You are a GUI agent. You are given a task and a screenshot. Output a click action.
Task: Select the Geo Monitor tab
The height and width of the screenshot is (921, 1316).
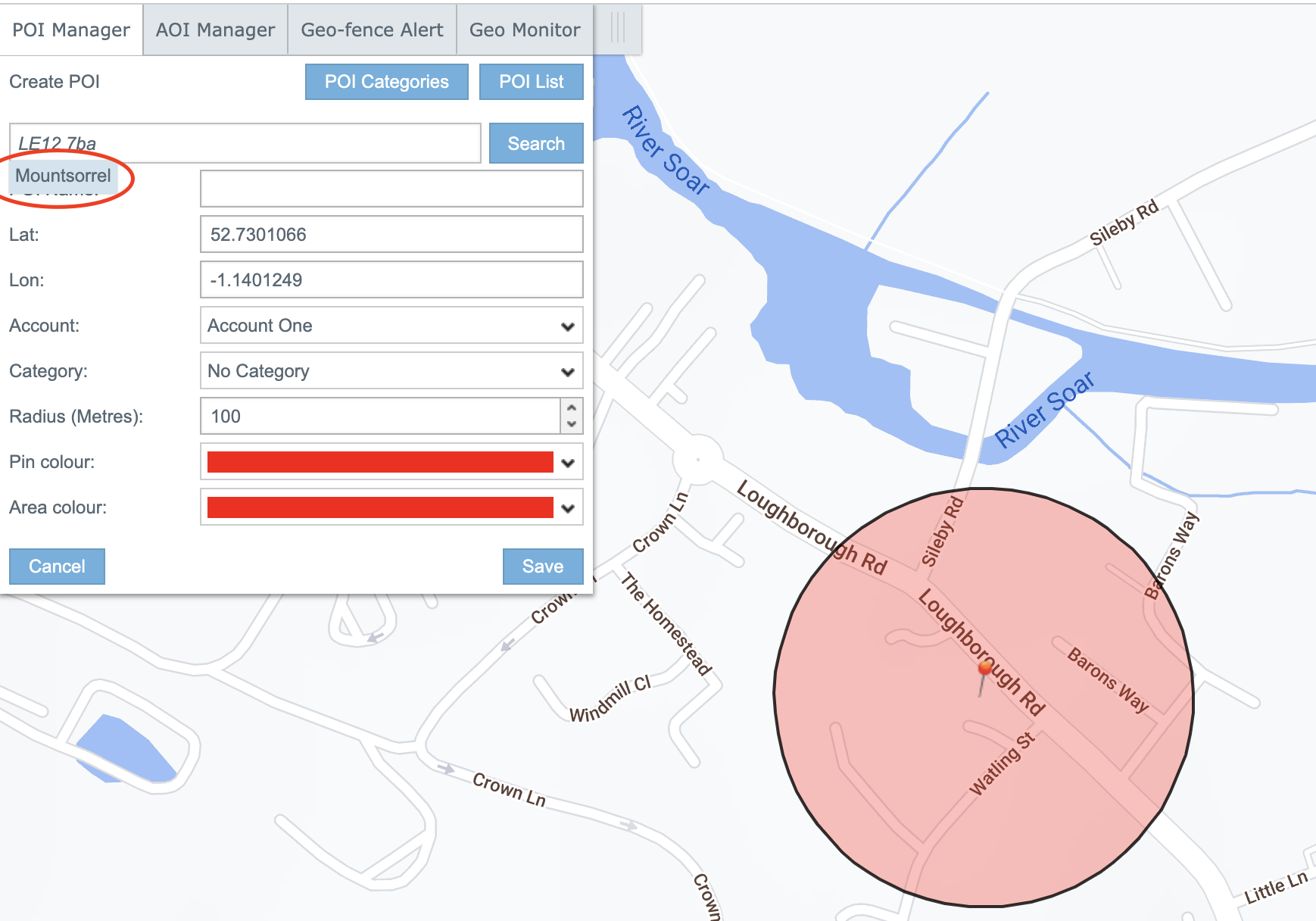click(525, 30)
